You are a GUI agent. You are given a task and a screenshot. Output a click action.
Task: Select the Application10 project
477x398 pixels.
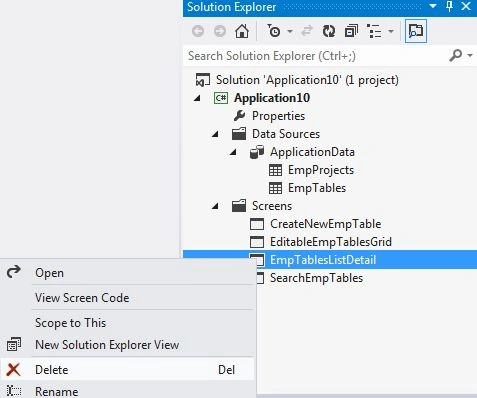pos(272,98)
